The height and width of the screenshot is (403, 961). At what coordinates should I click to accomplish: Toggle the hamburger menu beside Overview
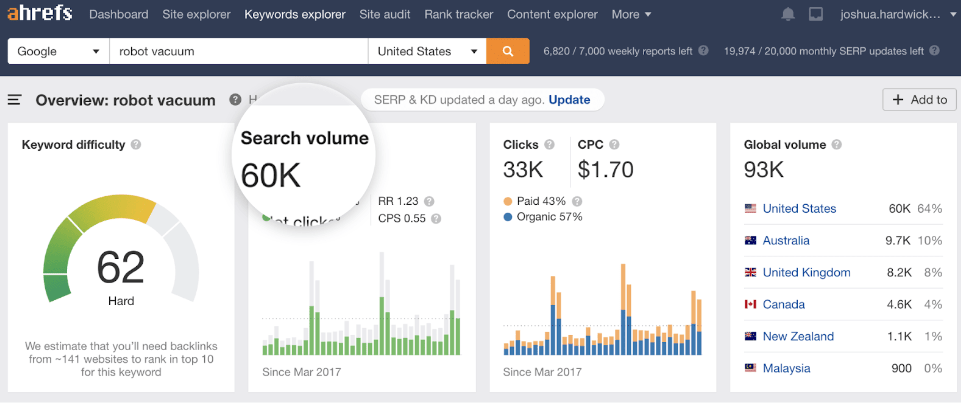click(15, 100)
